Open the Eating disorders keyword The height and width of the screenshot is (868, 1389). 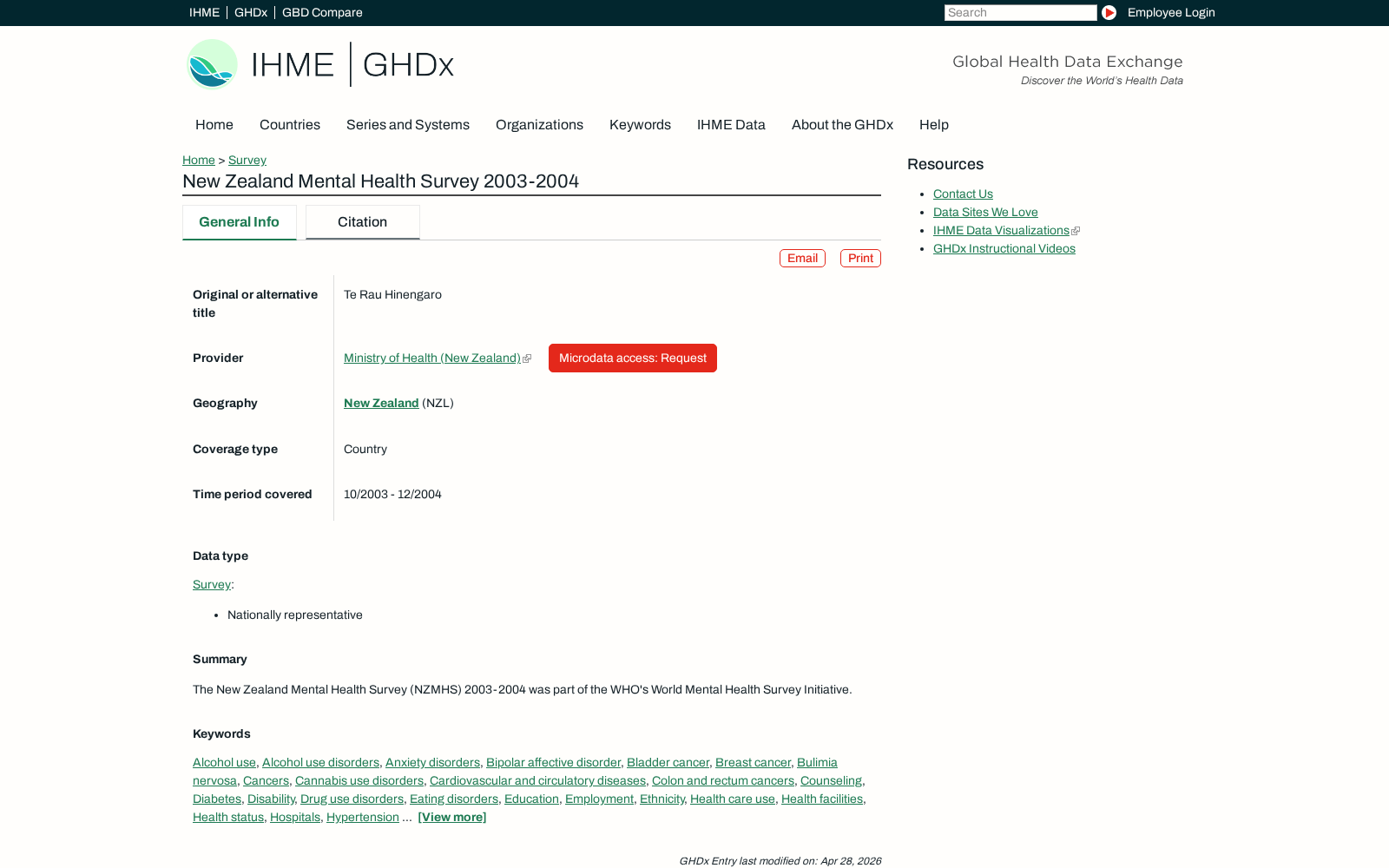point(454,799)
